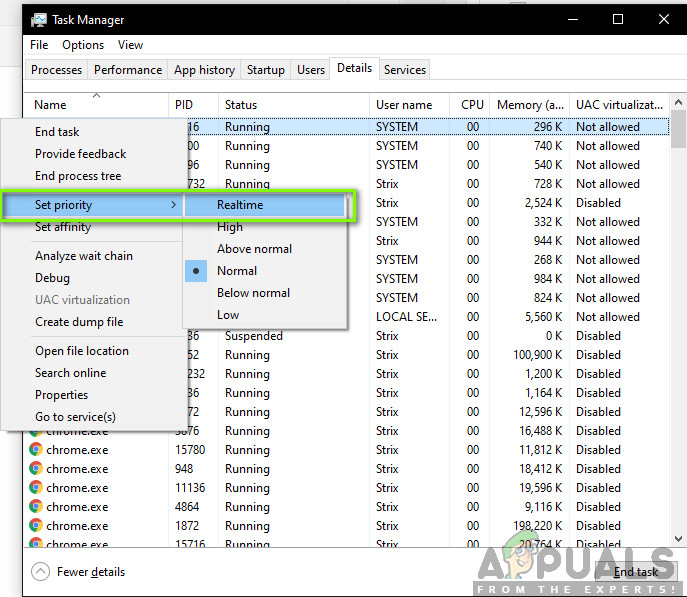Select Create dump file menu entry

[79, 322]
